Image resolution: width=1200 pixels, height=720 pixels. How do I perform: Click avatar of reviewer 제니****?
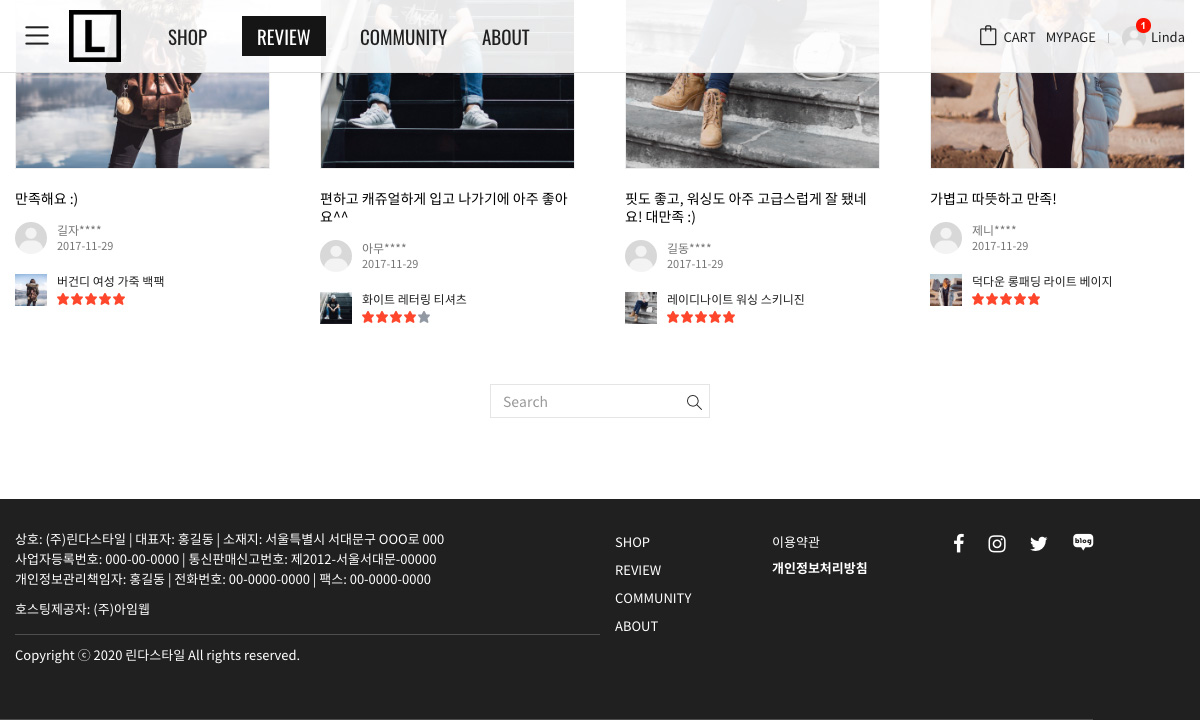click(x=946, y=238)
